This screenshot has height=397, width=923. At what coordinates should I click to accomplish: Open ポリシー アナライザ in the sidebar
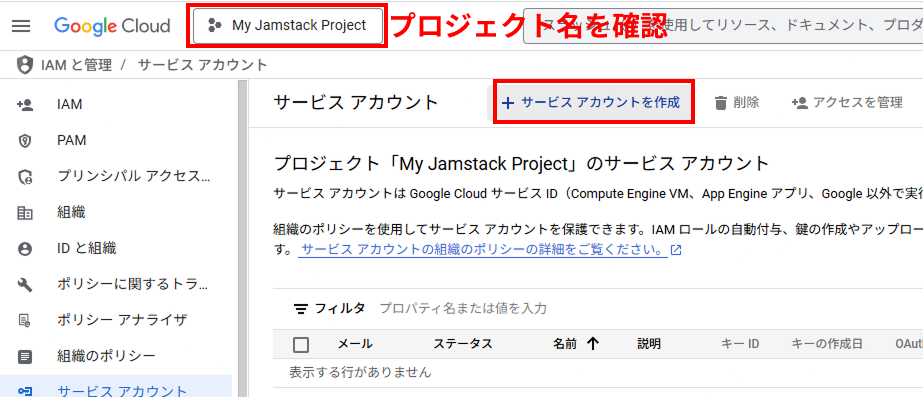pyautogui.click(x=122, y=320)
